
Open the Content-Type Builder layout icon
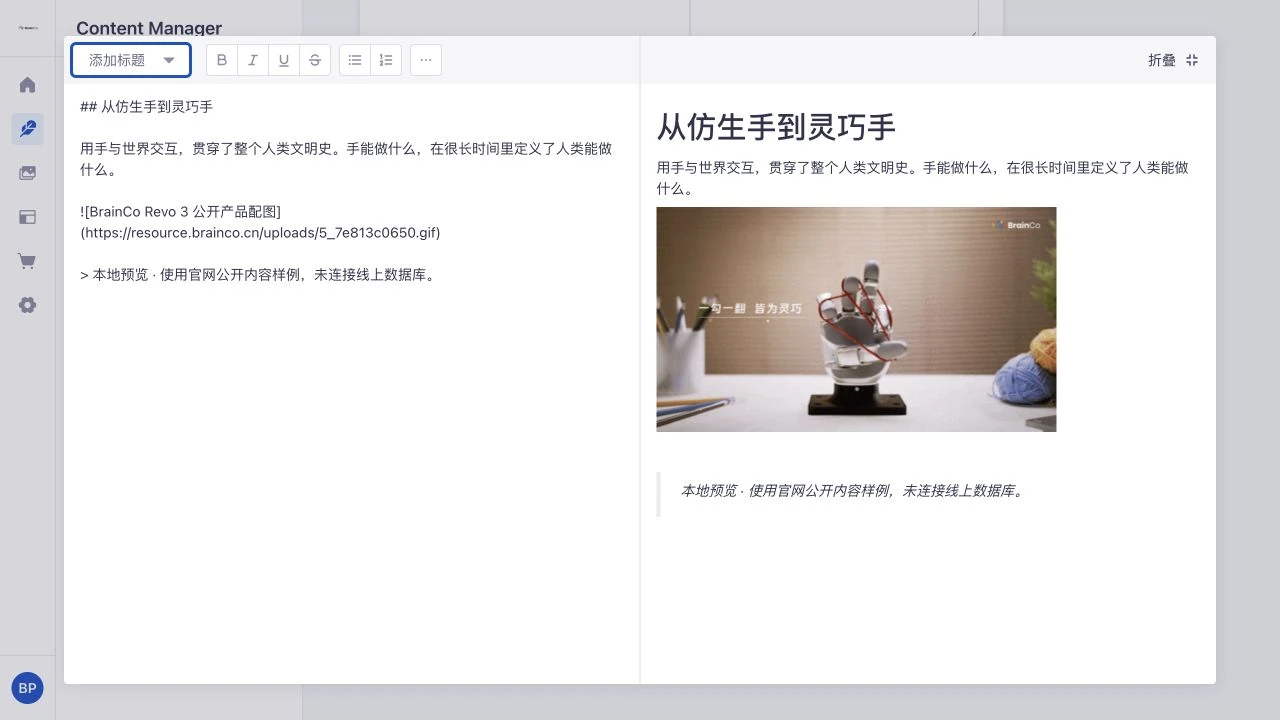coord(28,217)
